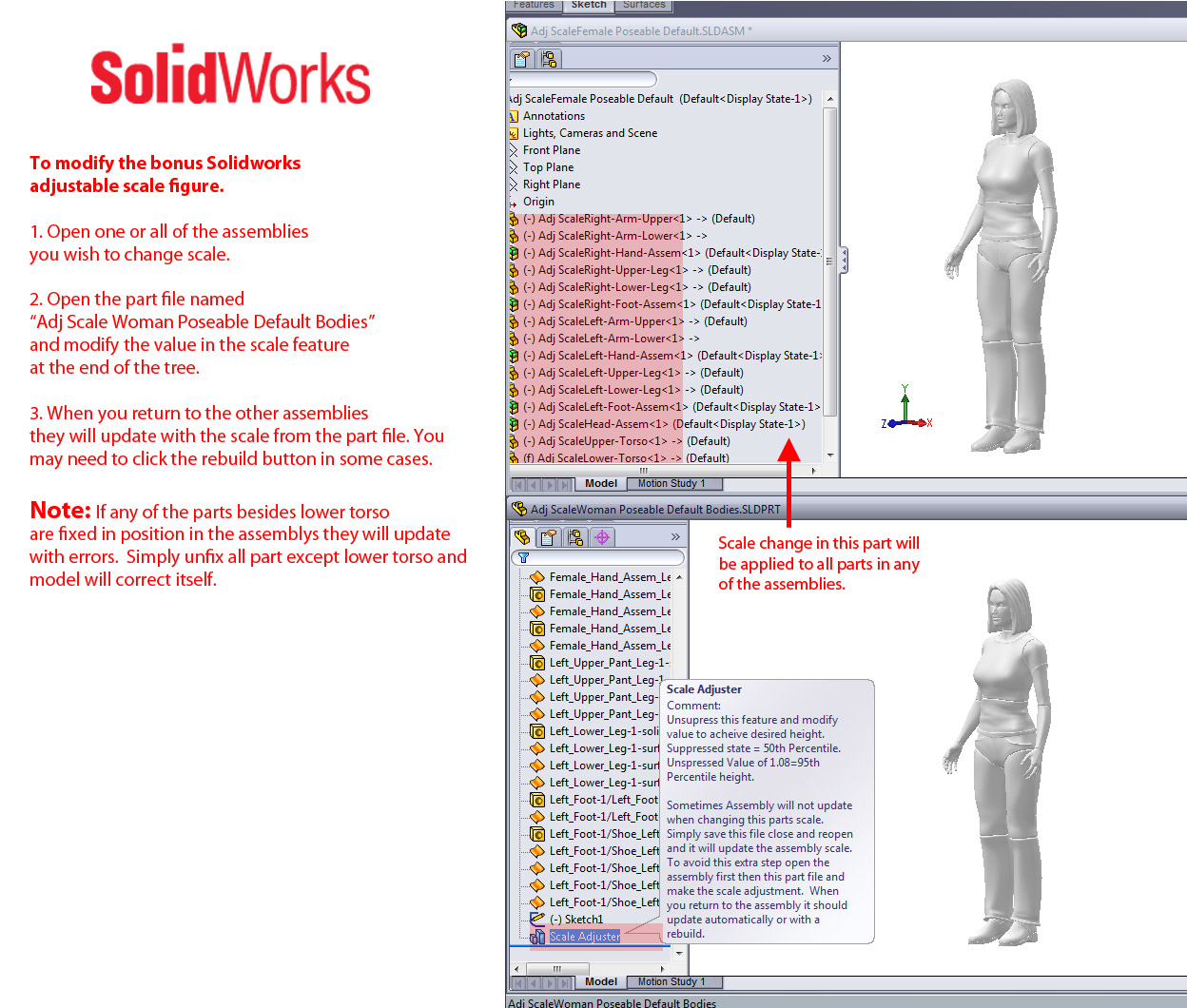Select Top Plane in the feature tree
Image resolution: width=1187 pixels, height=1008 pixels.
coord(548,166)
